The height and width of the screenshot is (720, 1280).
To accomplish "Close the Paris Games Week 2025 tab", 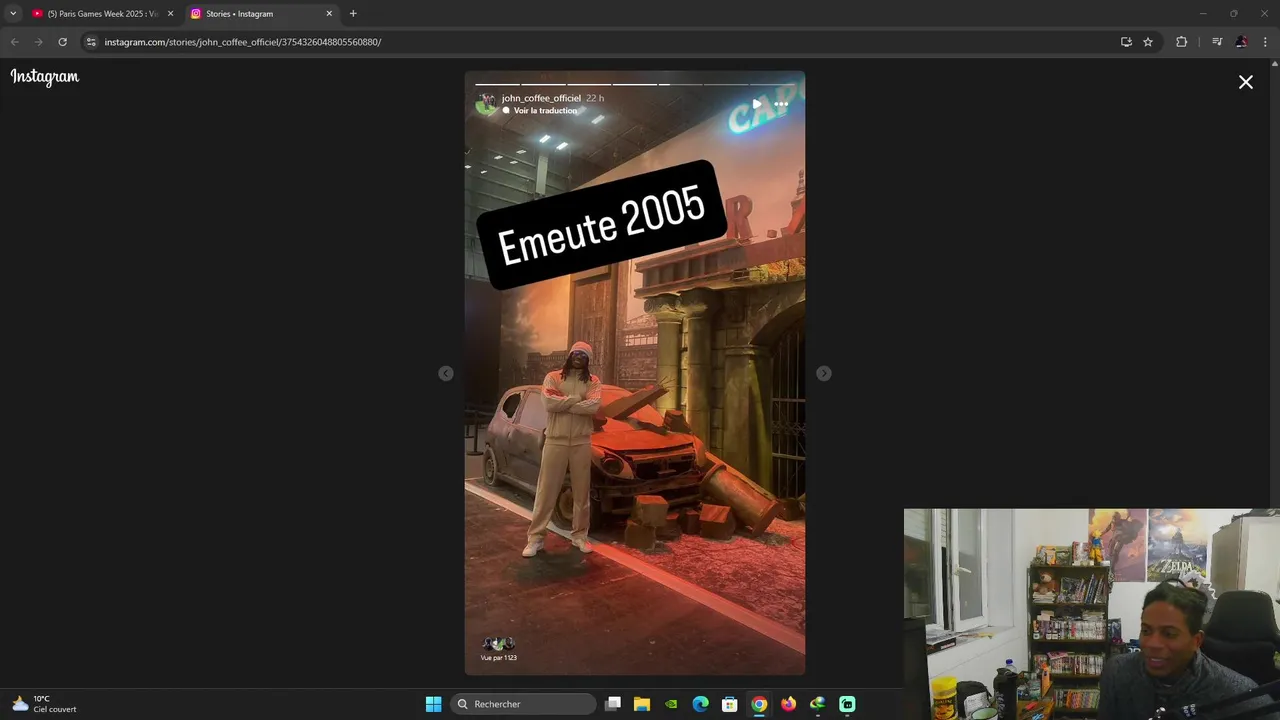I will coord(170,14).
